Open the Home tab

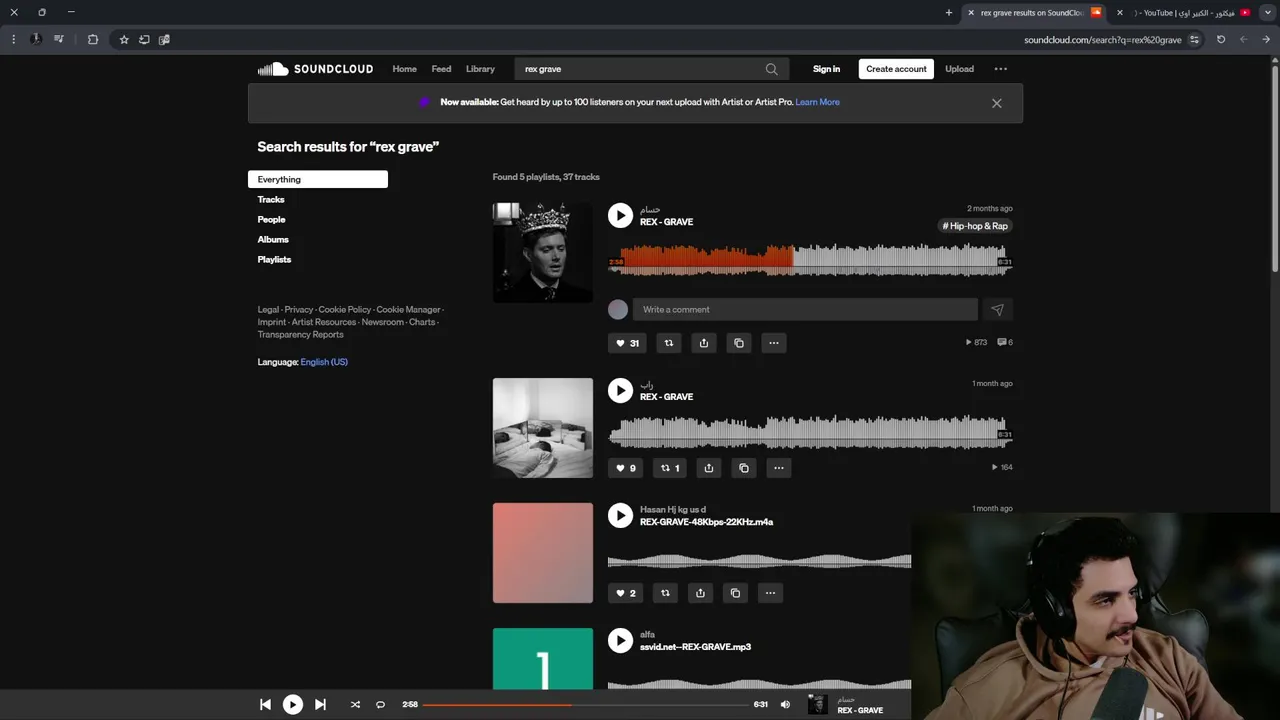pyautogui.click(x=404, y=69)
